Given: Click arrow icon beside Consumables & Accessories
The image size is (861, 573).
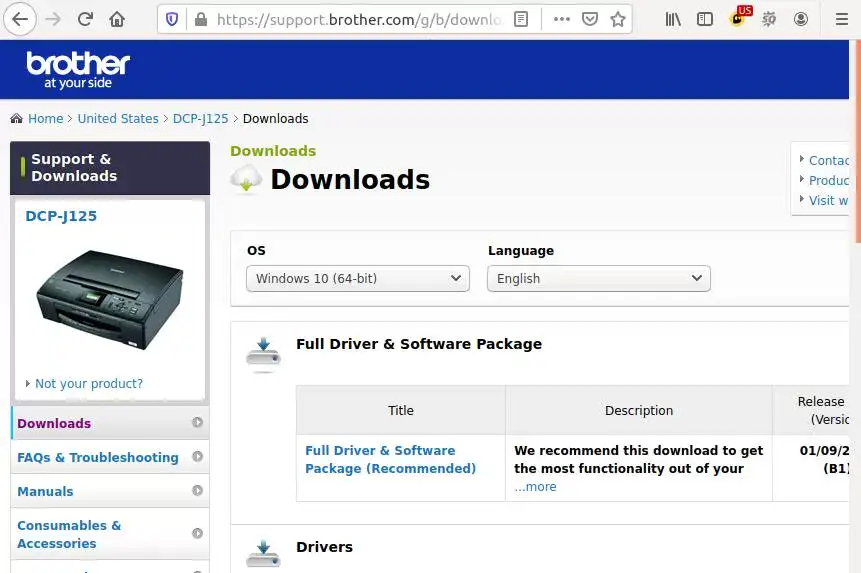Looking at the screenshot, I should 197,533.
